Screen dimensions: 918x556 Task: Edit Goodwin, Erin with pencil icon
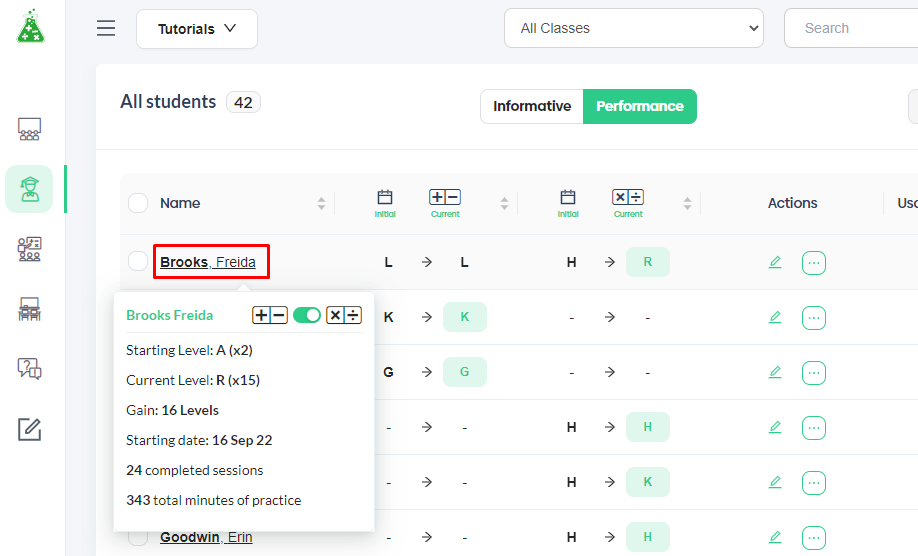[x=775, y=537]
